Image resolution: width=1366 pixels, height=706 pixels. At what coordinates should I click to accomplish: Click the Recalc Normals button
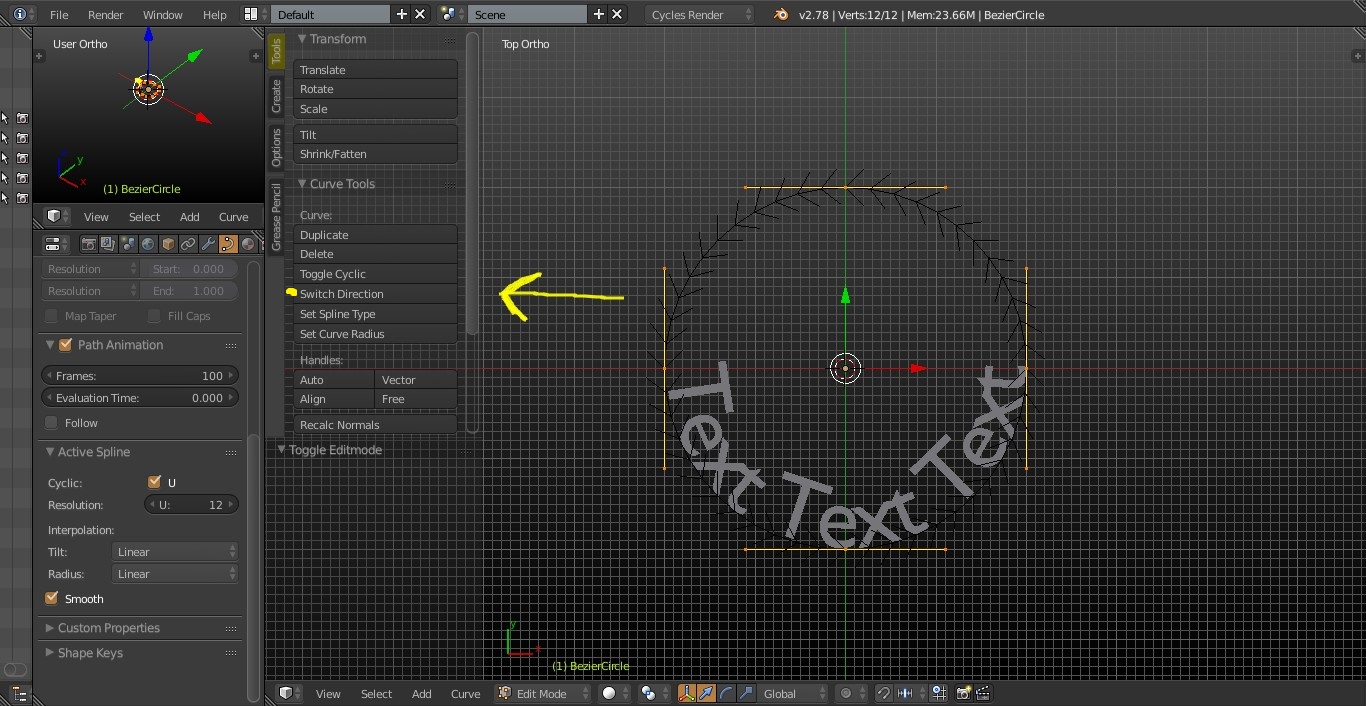pos(375,425)
